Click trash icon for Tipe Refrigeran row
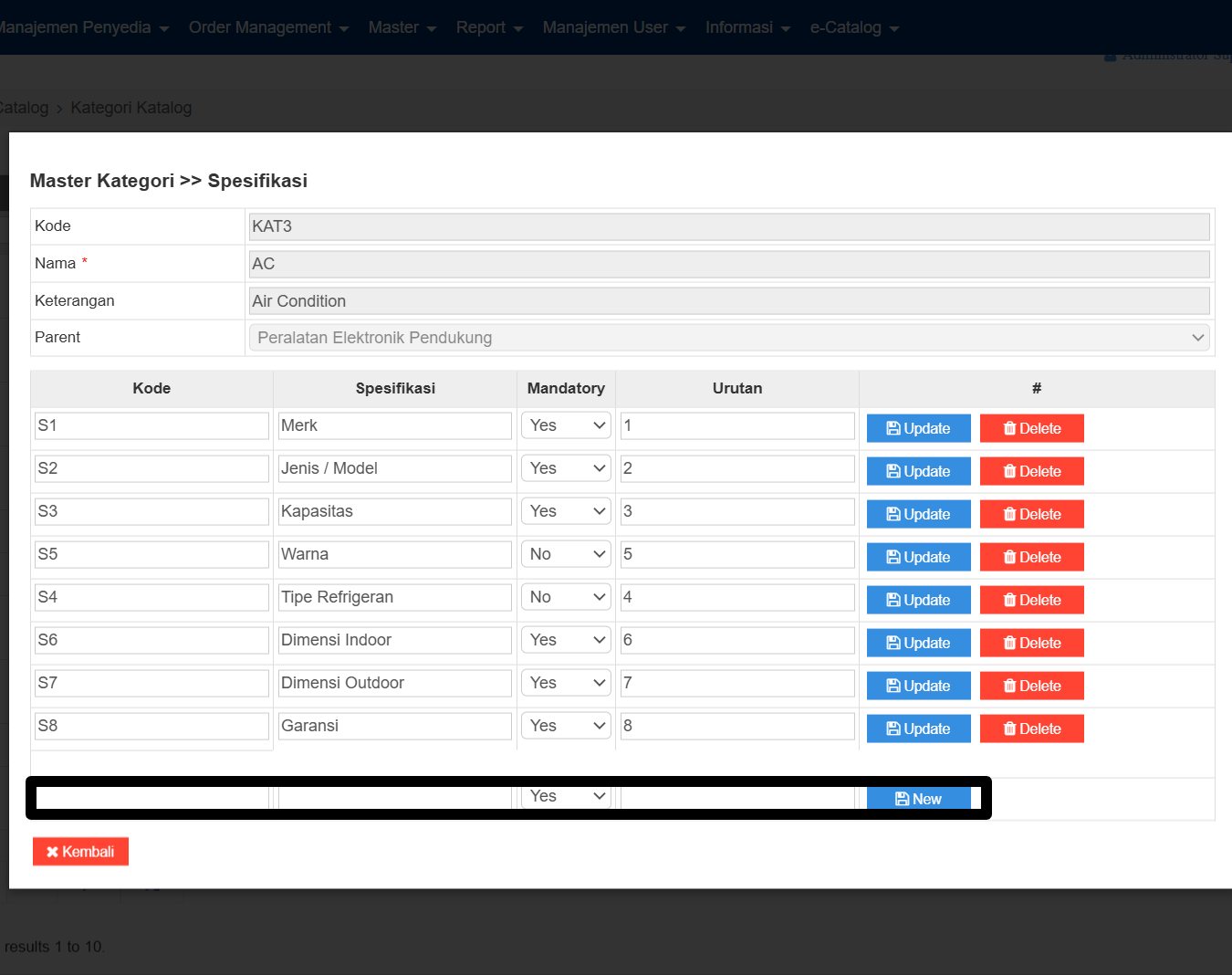 click(x=1009, y=600)
